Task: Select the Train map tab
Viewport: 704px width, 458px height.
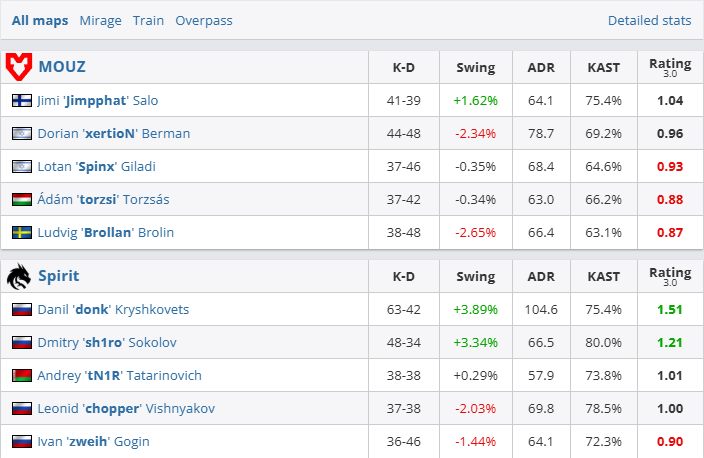Action: pyautogui.click(x=148, y=20)
